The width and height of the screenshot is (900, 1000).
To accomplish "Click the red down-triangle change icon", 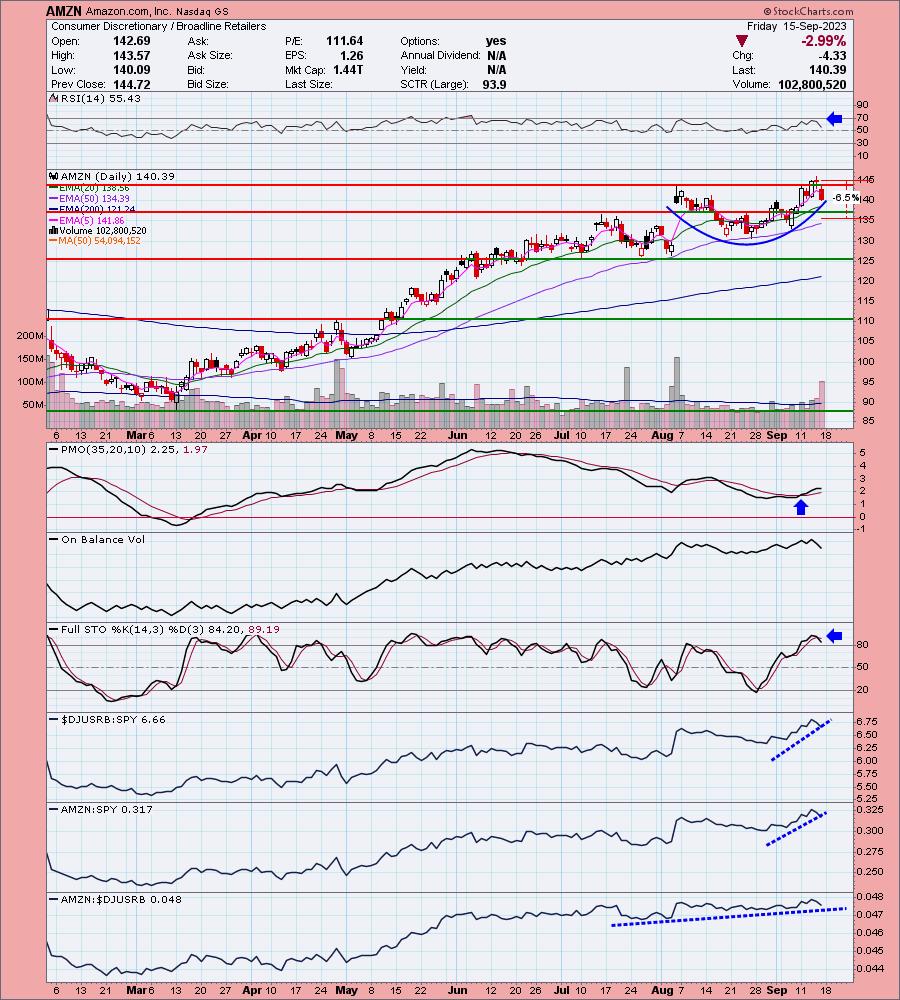I will click(x=741, y=41).
